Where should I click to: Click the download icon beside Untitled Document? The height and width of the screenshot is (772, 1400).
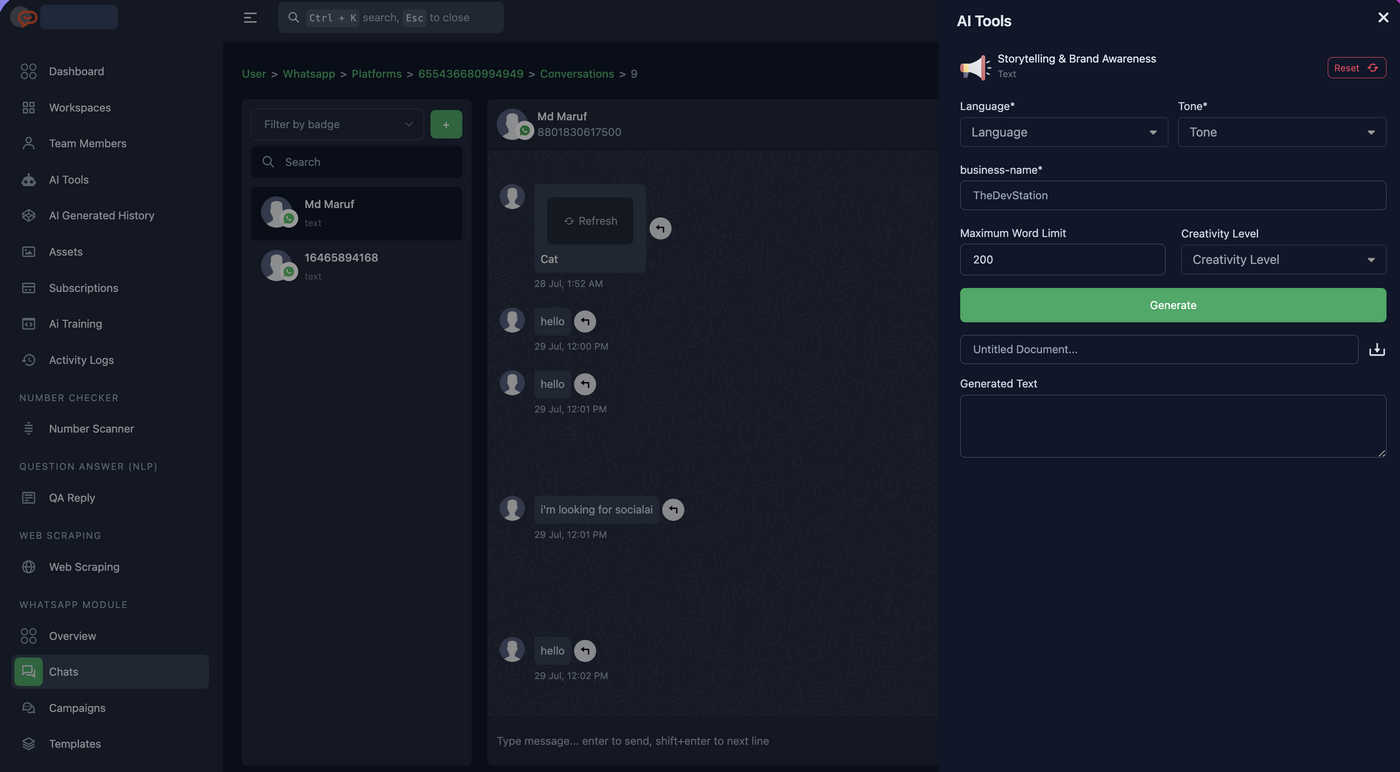tap(1377, 350)
